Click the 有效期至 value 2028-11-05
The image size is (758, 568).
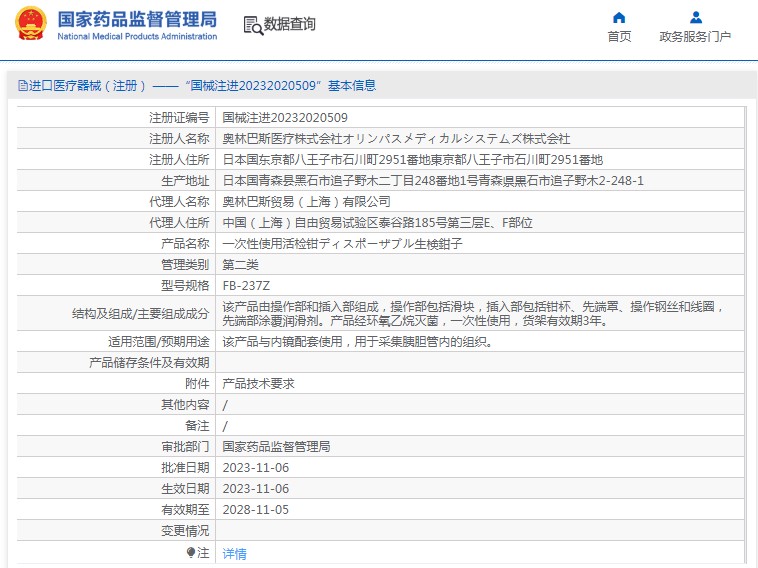point(255,510)
